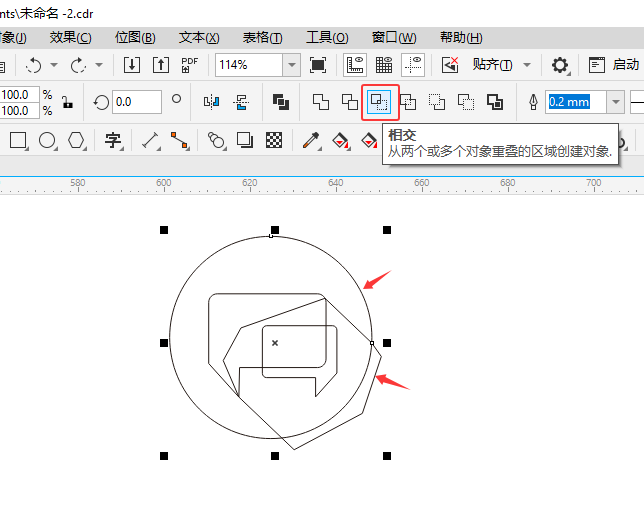Click the rotation angle input field

136,102
